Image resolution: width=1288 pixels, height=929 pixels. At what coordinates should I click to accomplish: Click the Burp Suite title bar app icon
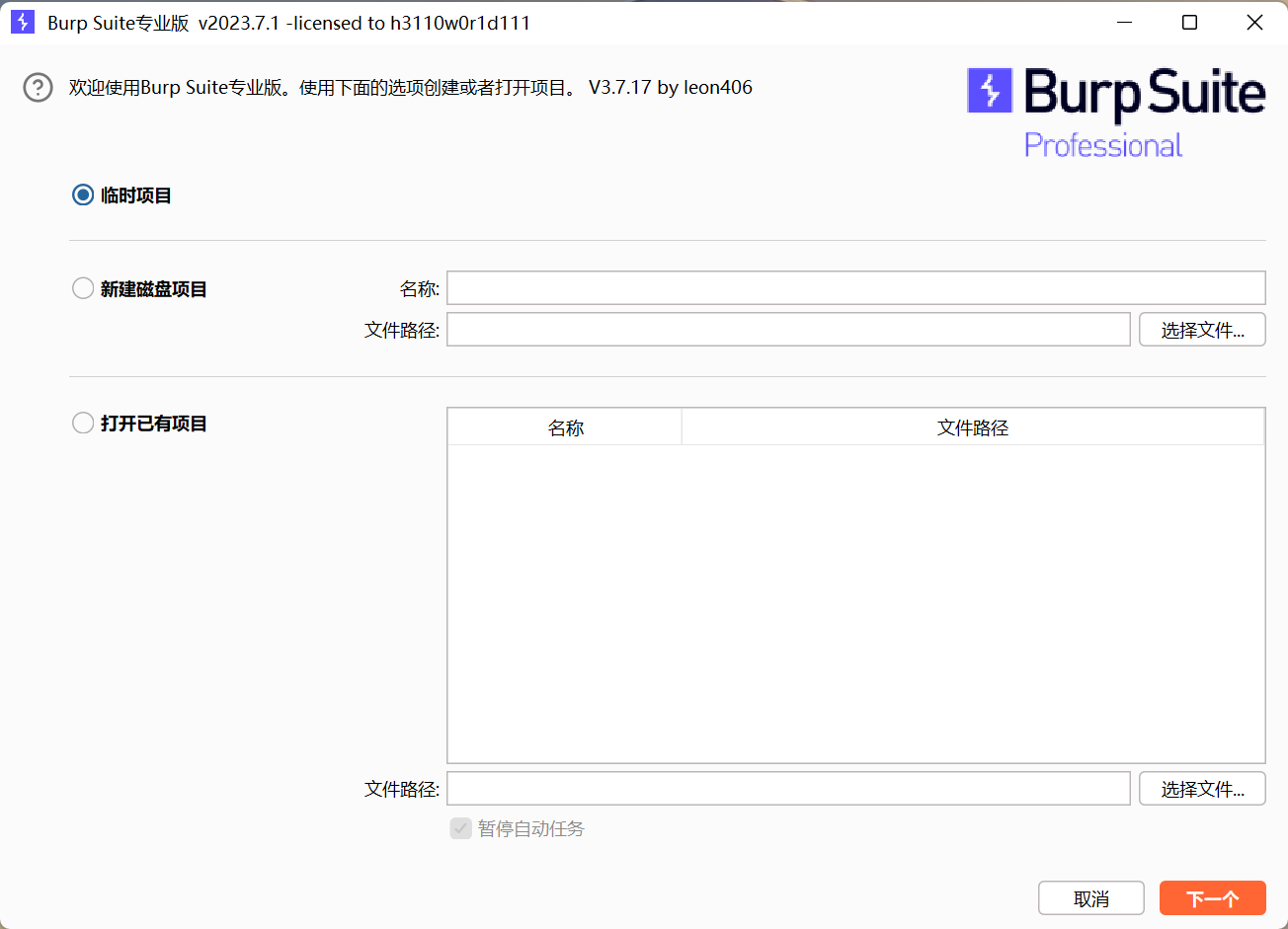[x=23, y=23]
